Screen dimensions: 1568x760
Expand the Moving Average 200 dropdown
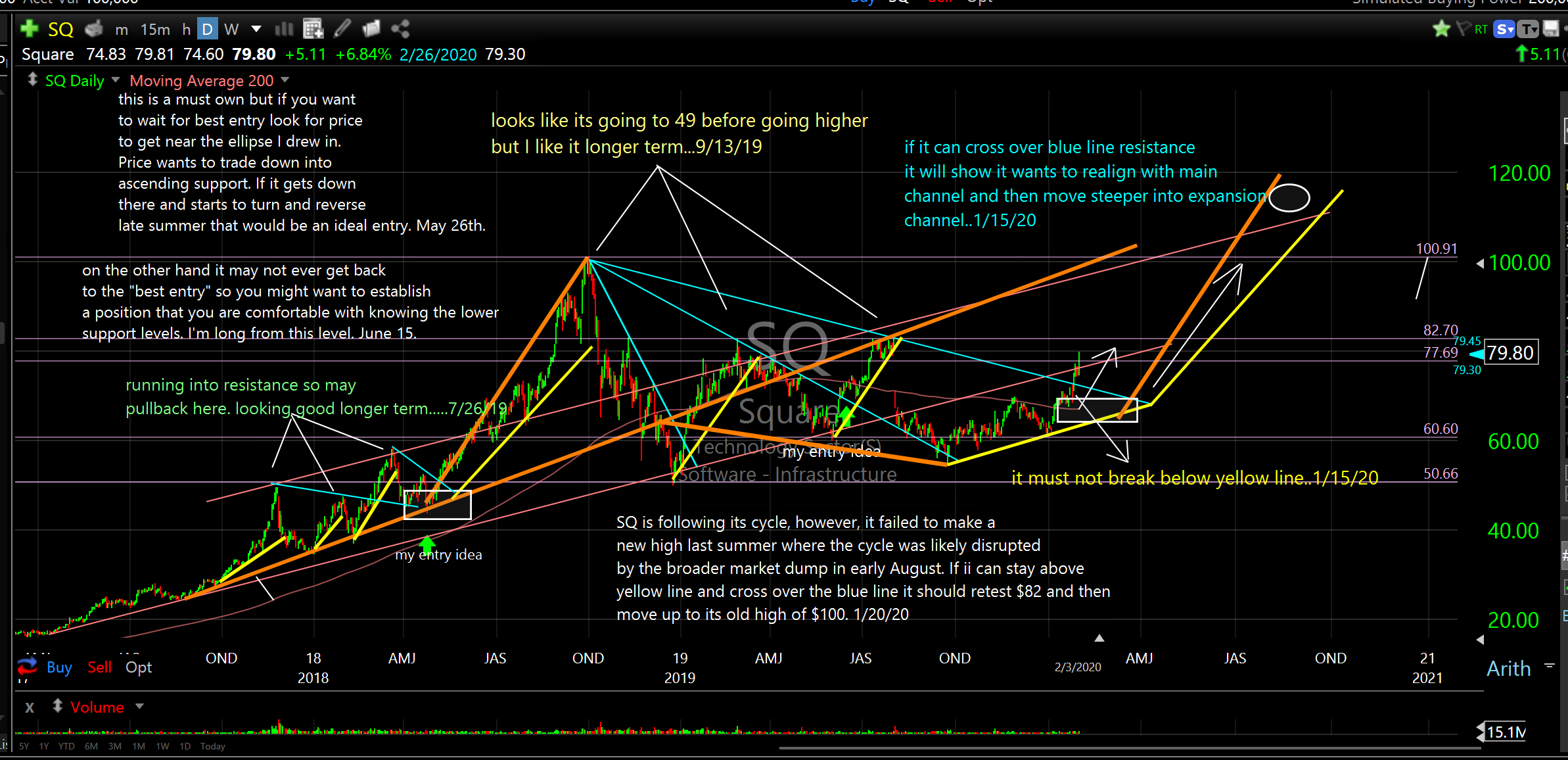click(x=285, y=80)
